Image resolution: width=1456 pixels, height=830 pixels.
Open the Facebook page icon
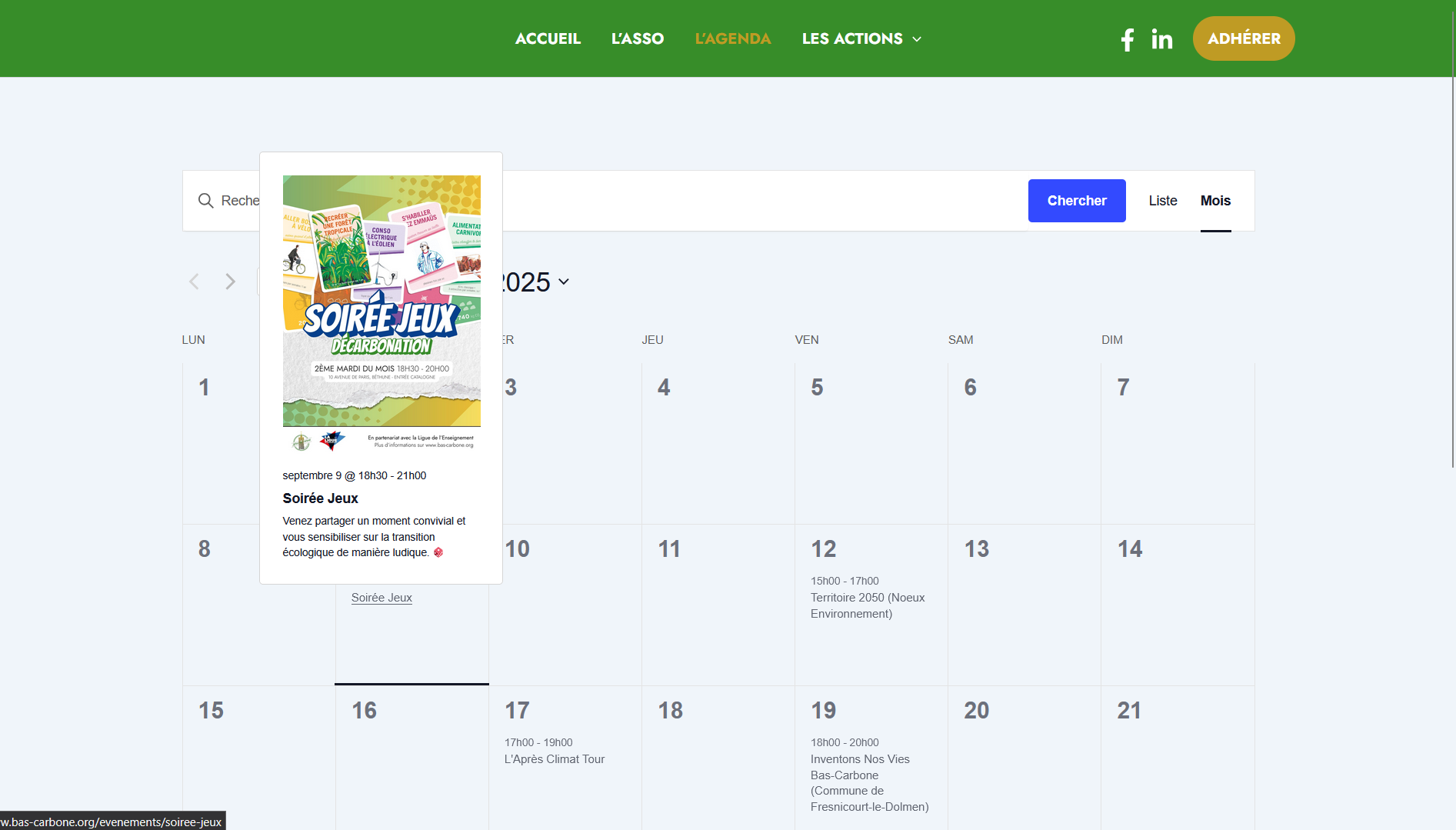tap(1127, 39)
